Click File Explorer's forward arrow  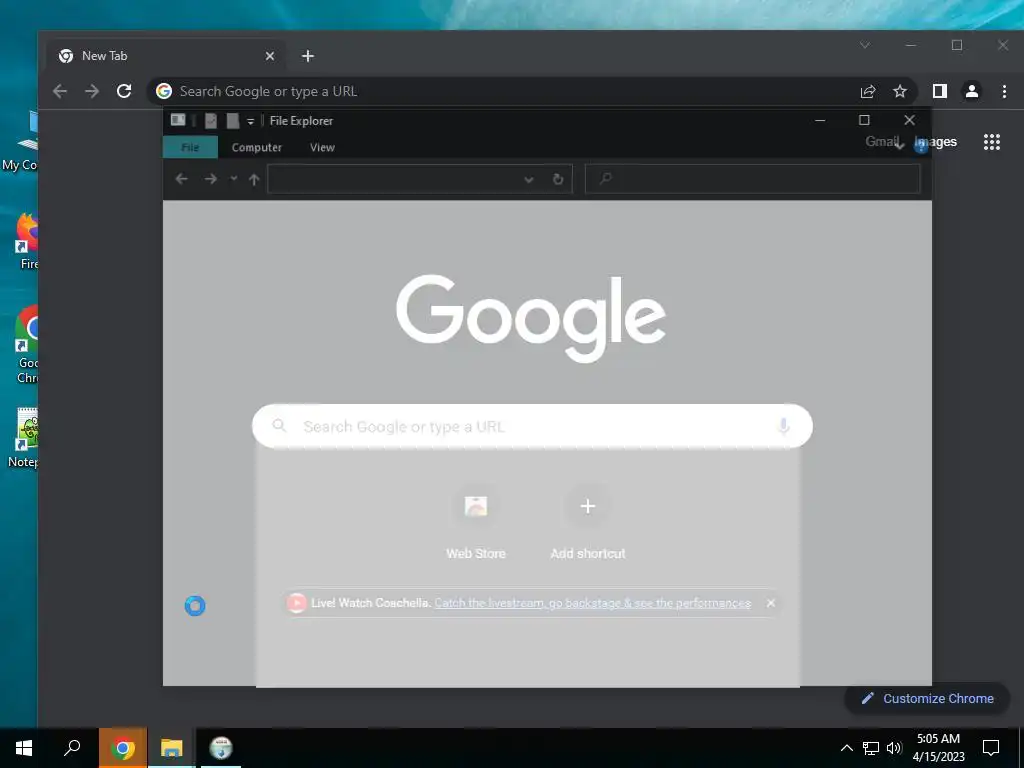(x=210, y=179)
